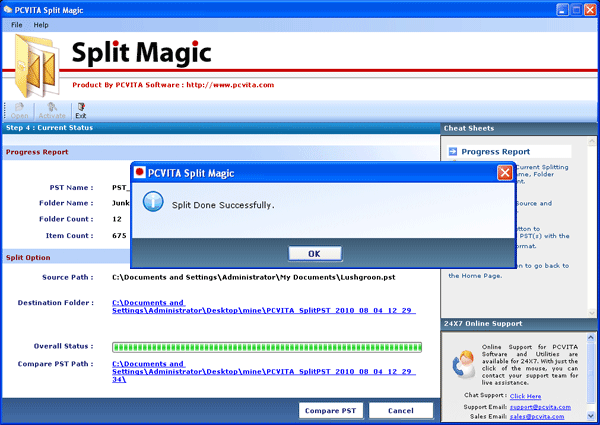This screenshot has height=425, width=600.
Task: Click the red dialog title bar icon
Action: click(x=141, y=173)
